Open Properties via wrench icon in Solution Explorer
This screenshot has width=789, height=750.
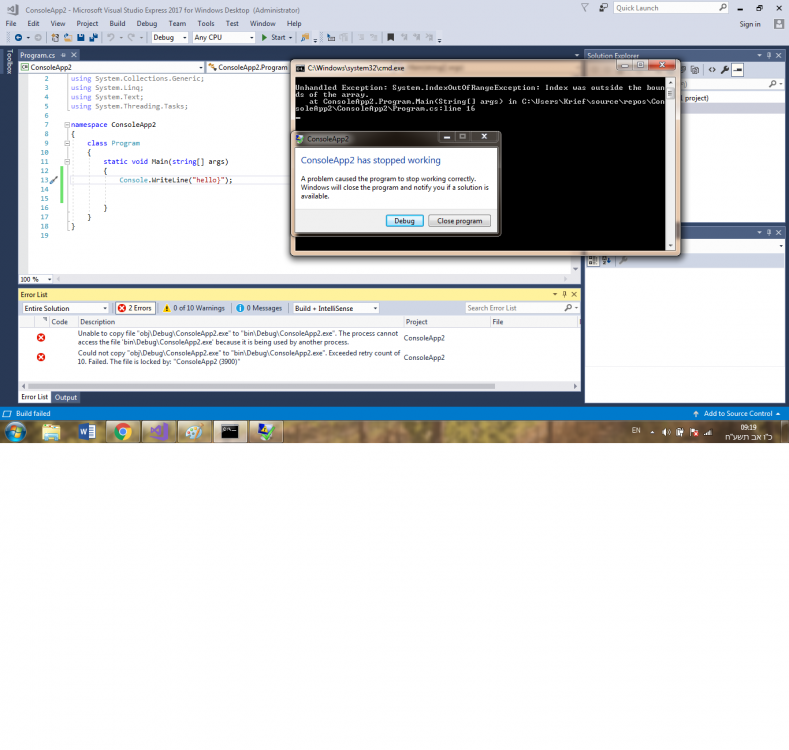726,70
